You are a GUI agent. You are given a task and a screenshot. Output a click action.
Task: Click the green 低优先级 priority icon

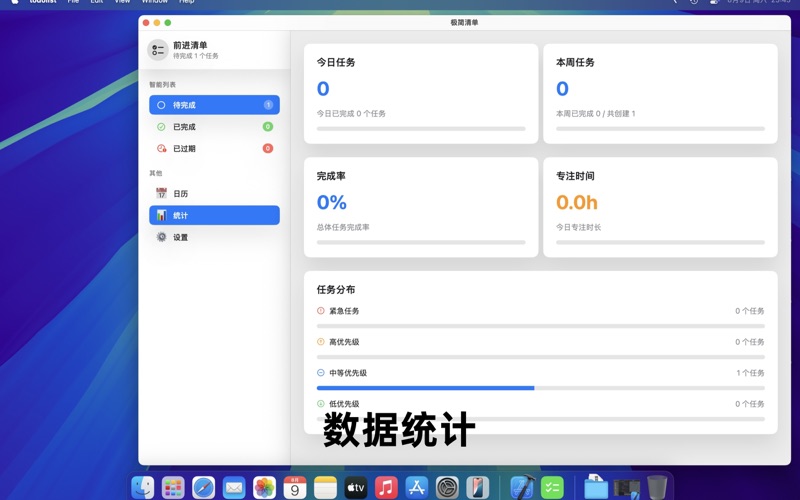(x=320, y=404)
